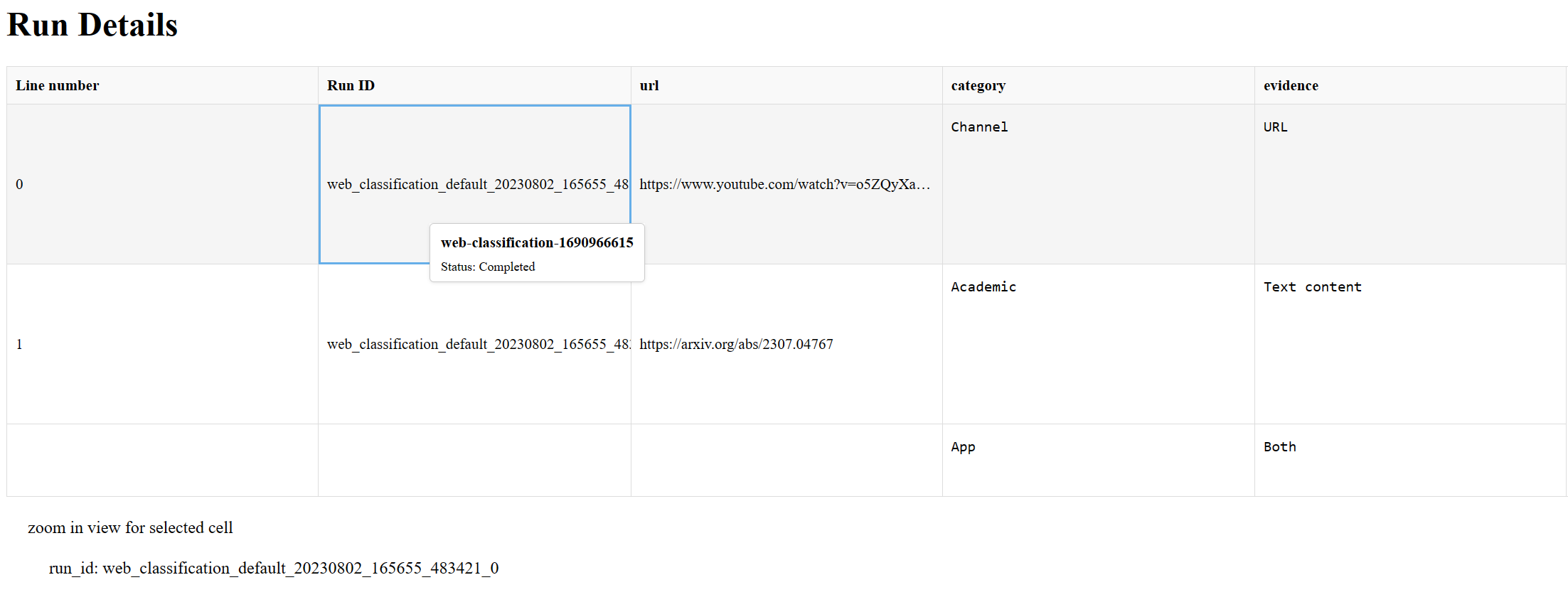Screen dimensions: 1568x602
Task: Select the Both evidence cell
Action: [1410, 460]
